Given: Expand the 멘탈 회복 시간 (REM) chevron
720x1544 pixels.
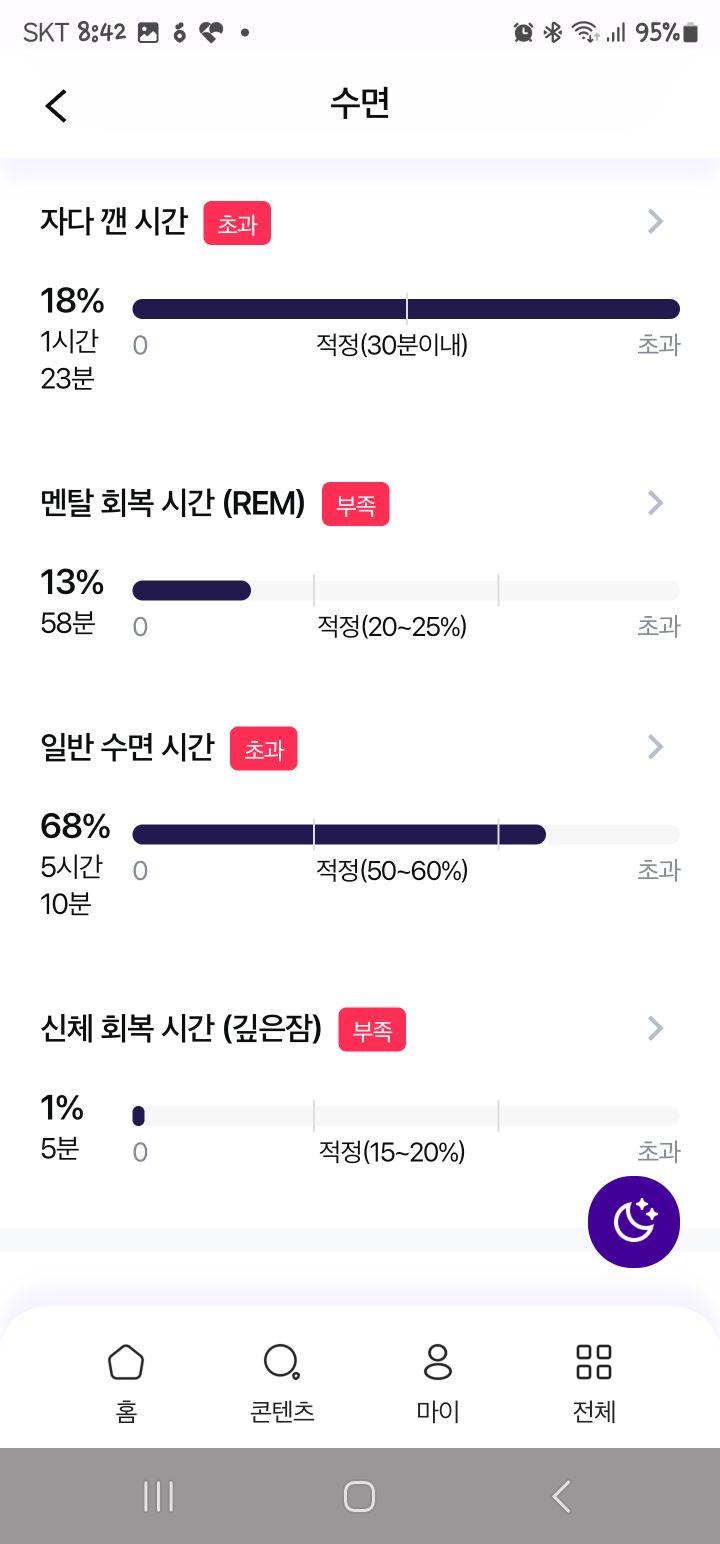Looking at the screenshot, I should click(x=655, y=502).
